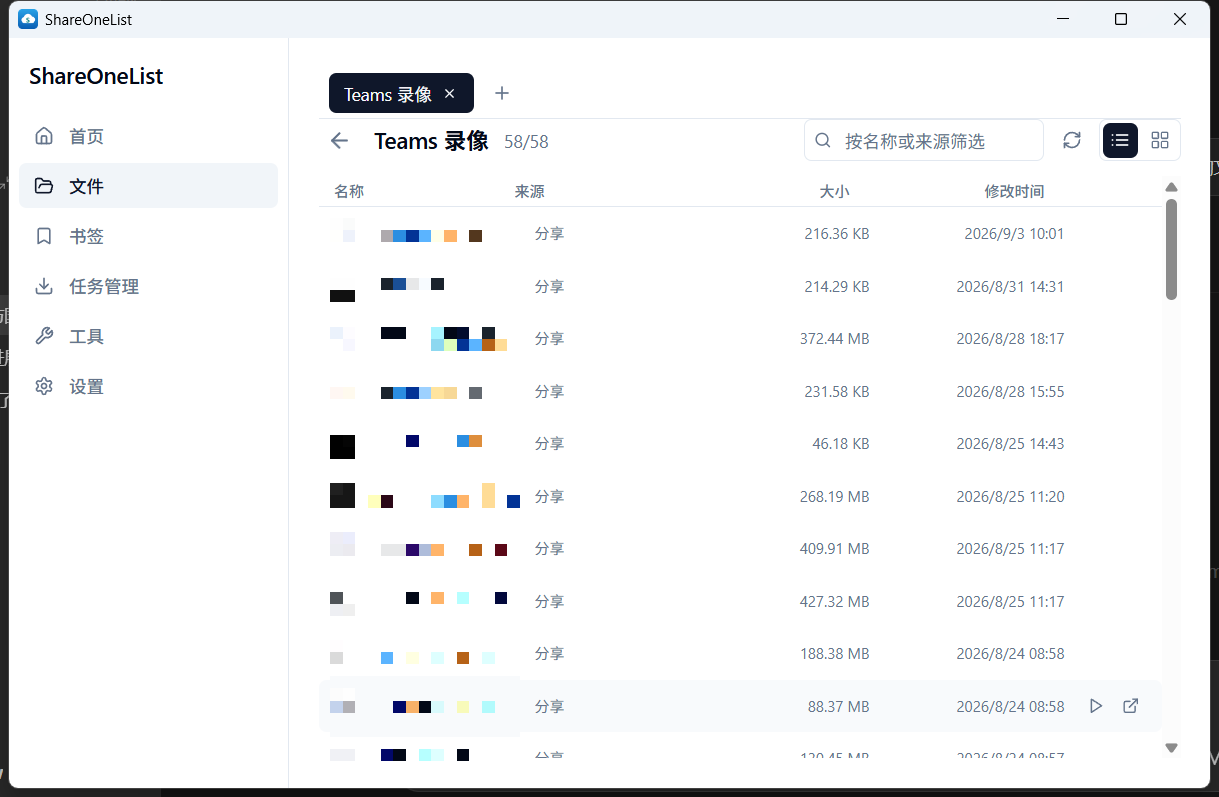Open the 88.37 MB file externally
This screenshot has height=797, width=1219.
(x=1131, y=706)
